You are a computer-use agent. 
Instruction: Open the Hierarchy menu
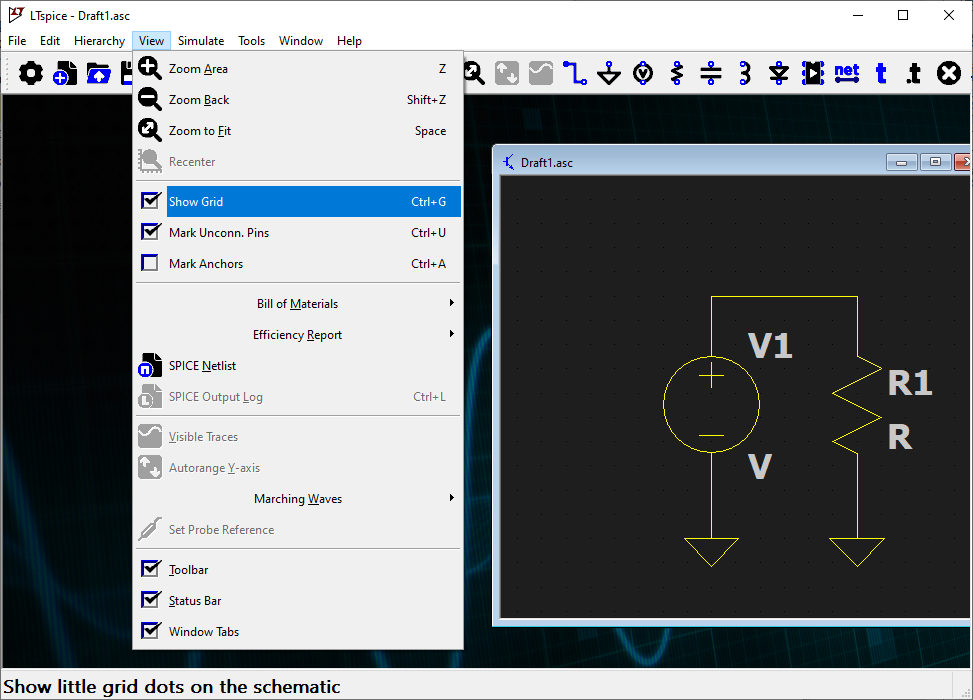99,41
